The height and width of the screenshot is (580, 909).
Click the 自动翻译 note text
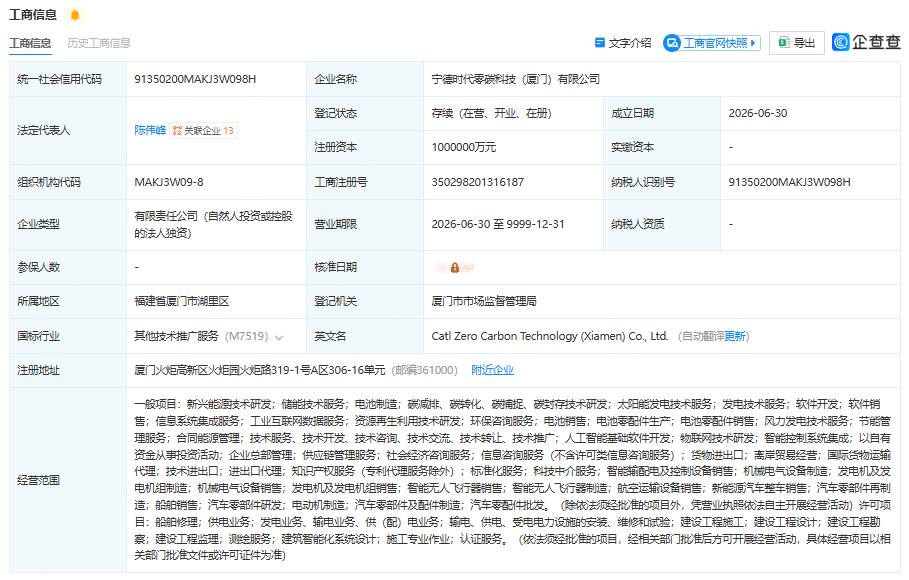[x=703, y=336]
